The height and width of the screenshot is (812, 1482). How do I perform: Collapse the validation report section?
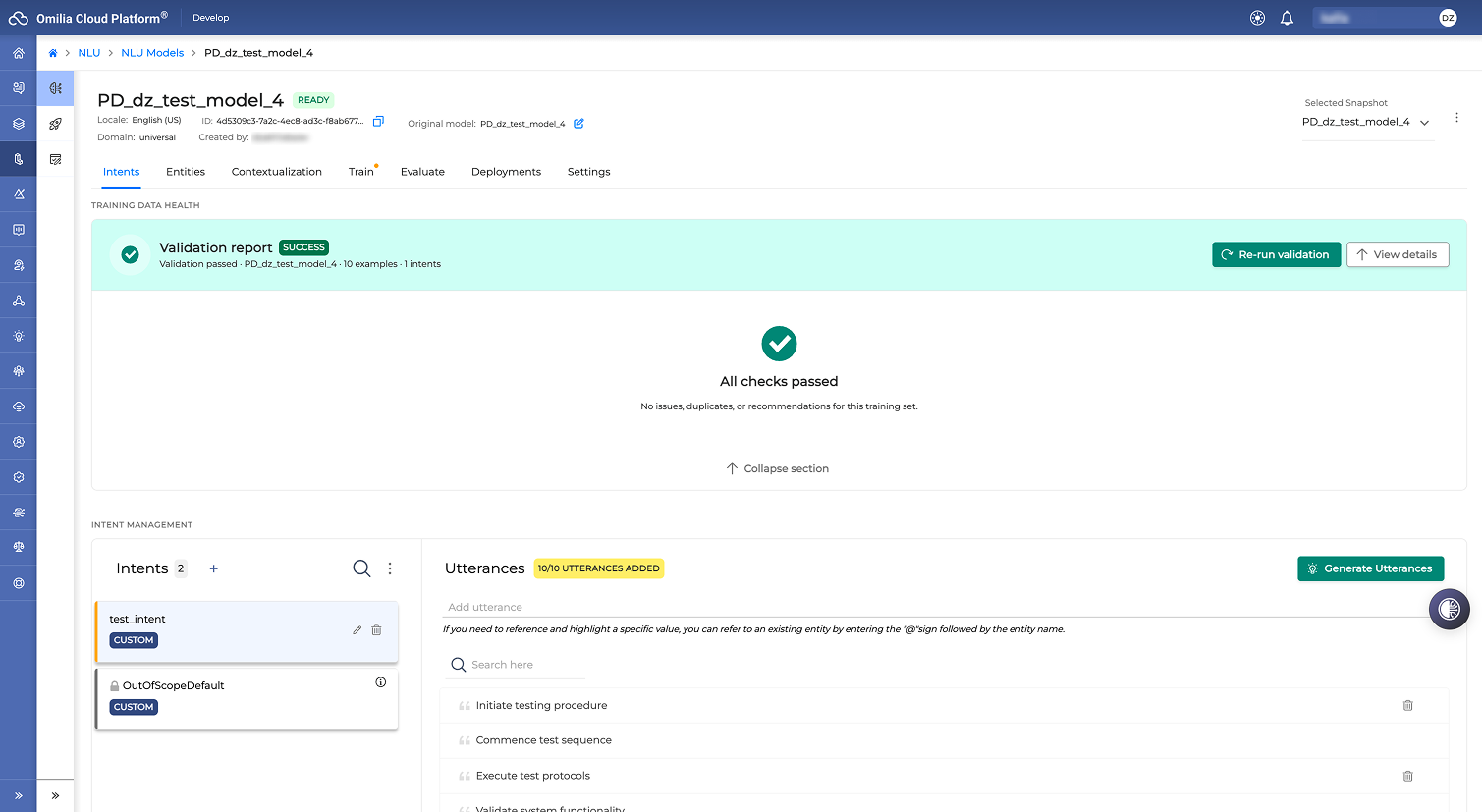[x=778, y=468]
